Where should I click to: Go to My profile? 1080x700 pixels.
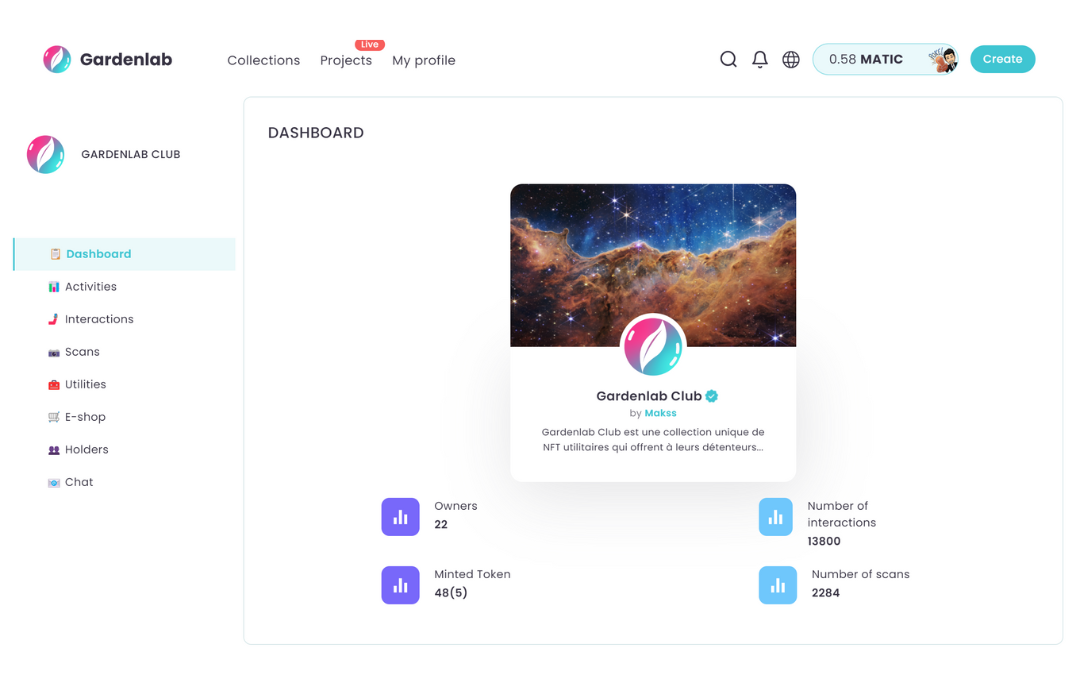[424, 60]
